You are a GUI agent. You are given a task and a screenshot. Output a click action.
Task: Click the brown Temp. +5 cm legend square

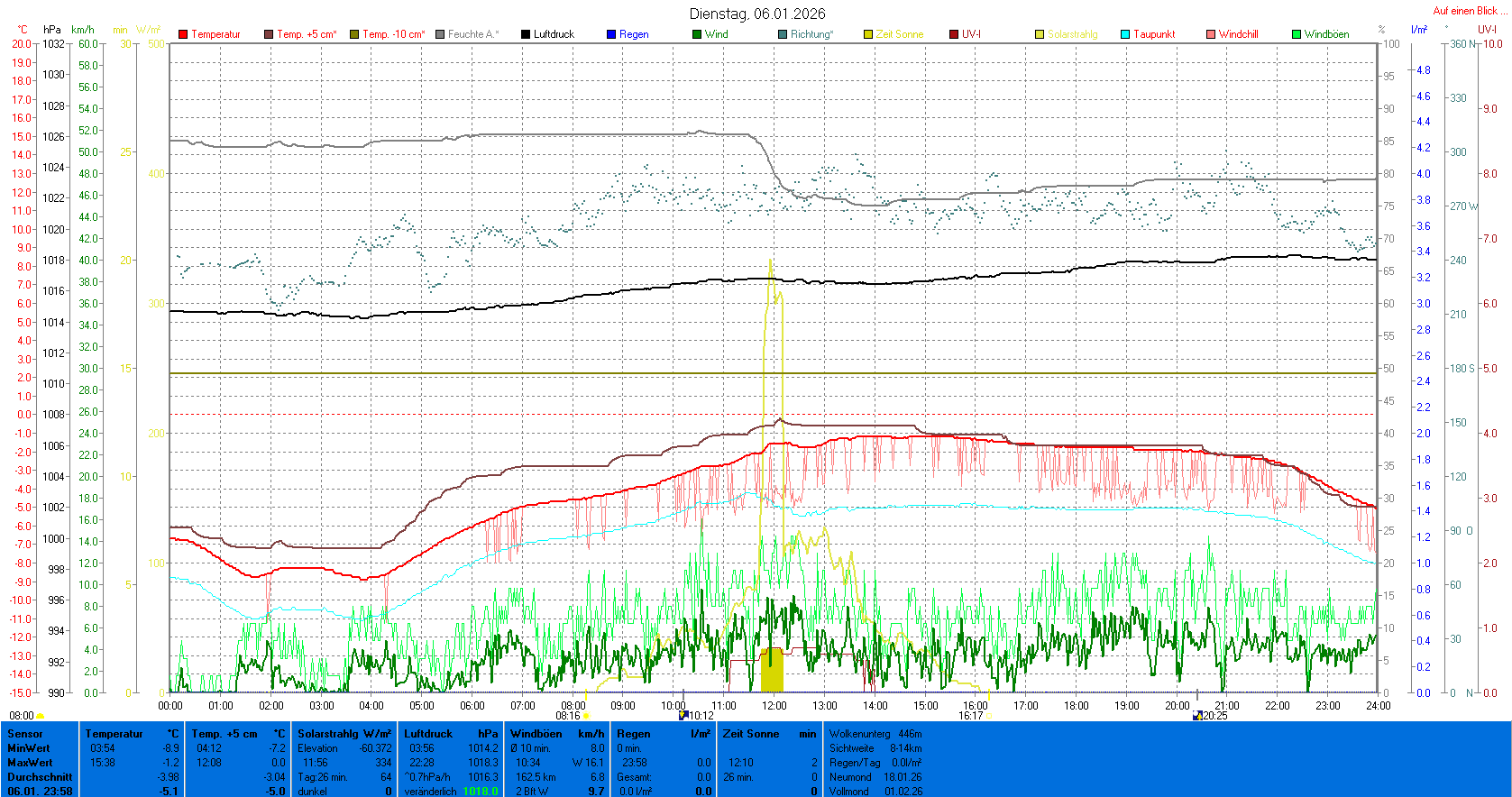269,34
